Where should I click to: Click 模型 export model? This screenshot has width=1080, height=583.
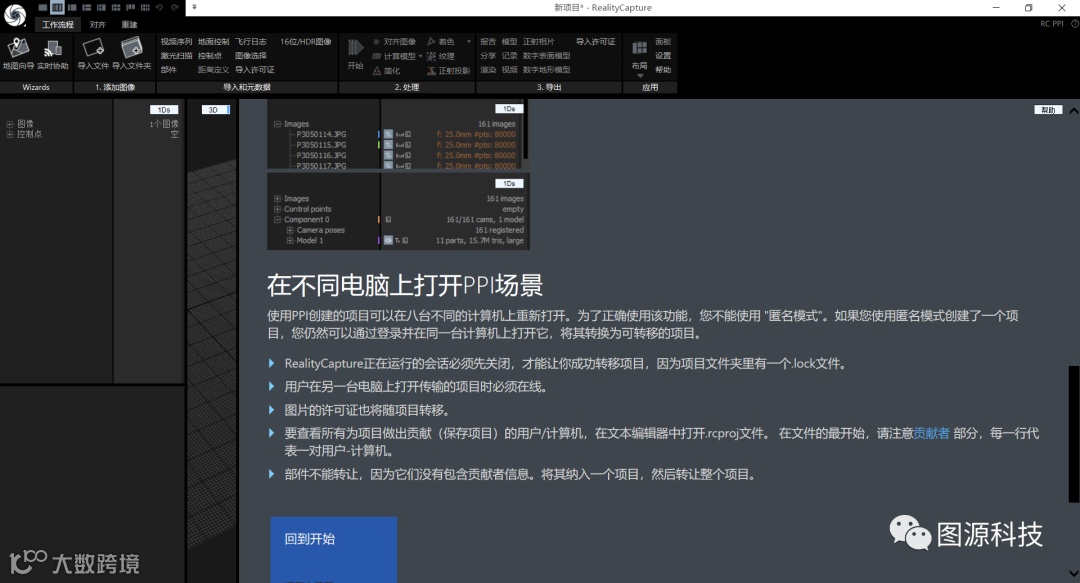pyautogui.click(x=510, y=42)
